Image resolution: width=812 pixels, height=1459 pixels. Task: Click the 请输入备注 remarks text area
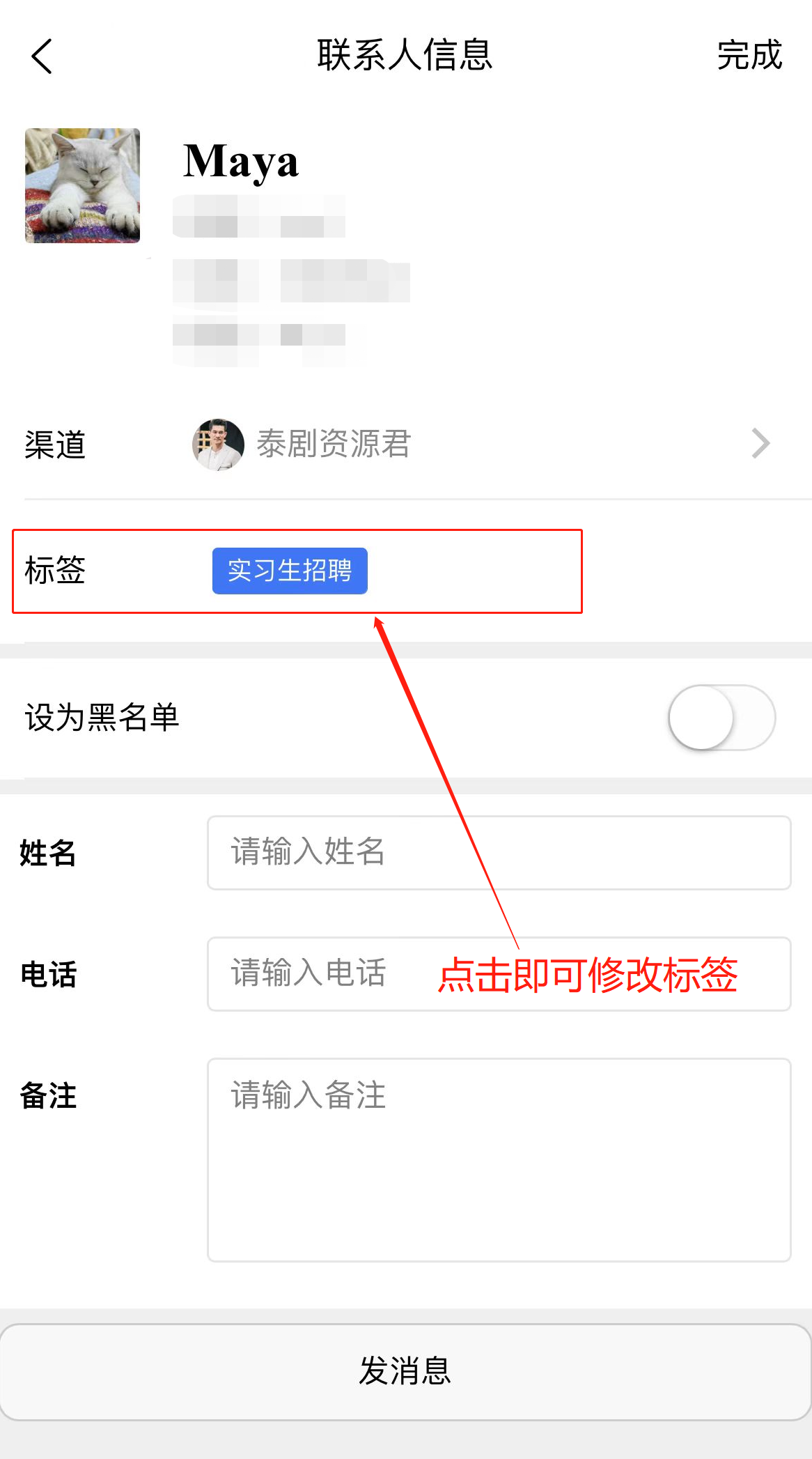(x=499, y=1160)
